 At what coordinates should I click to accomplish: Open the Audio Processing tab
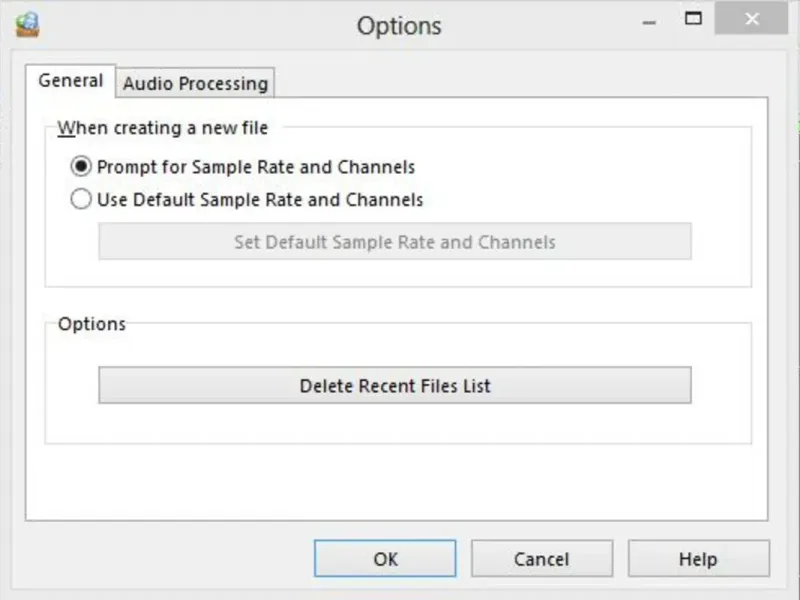pyautogui.click(x=195, y=84)
